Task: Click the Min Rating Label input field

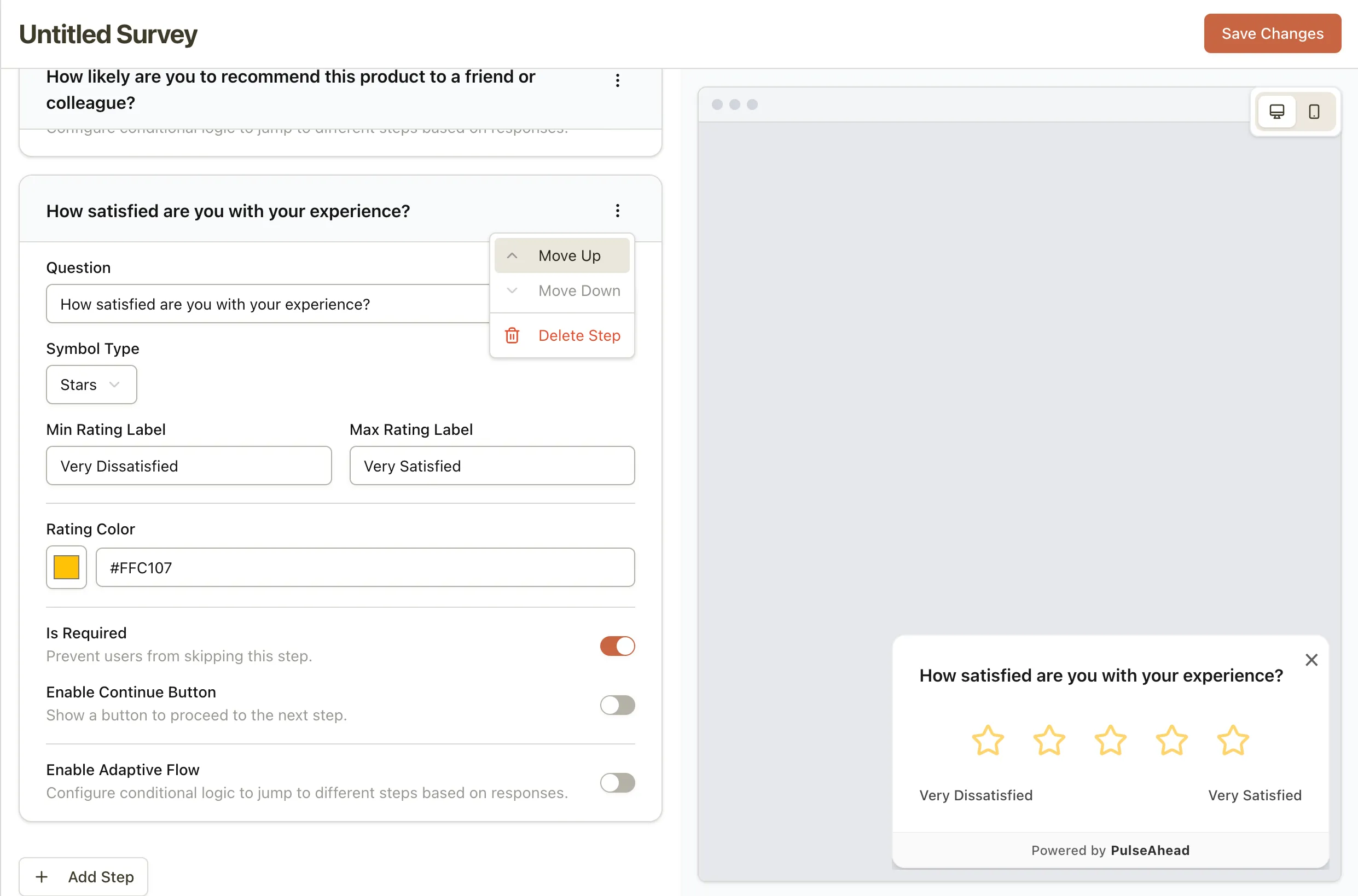Action: point(189,465)
